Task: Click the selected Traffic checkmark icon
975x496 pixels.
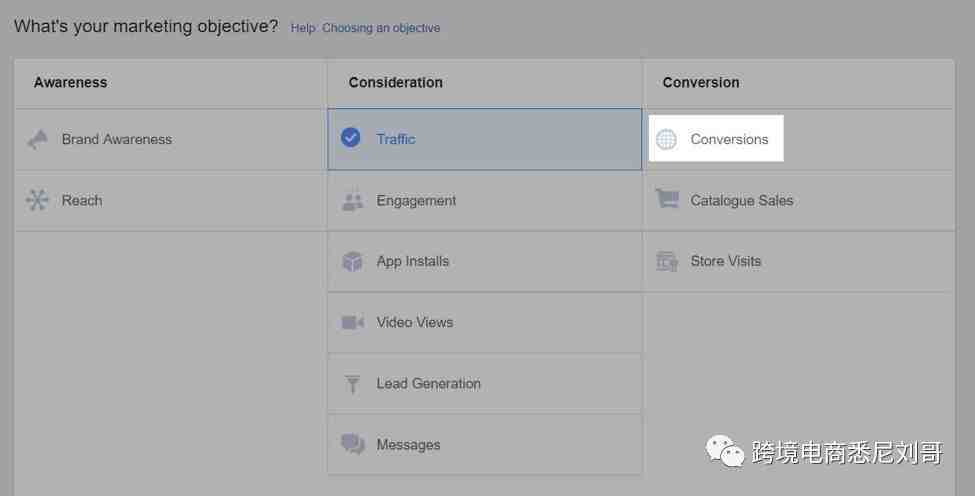Action: pyautogui.click(x=351, y=137)
